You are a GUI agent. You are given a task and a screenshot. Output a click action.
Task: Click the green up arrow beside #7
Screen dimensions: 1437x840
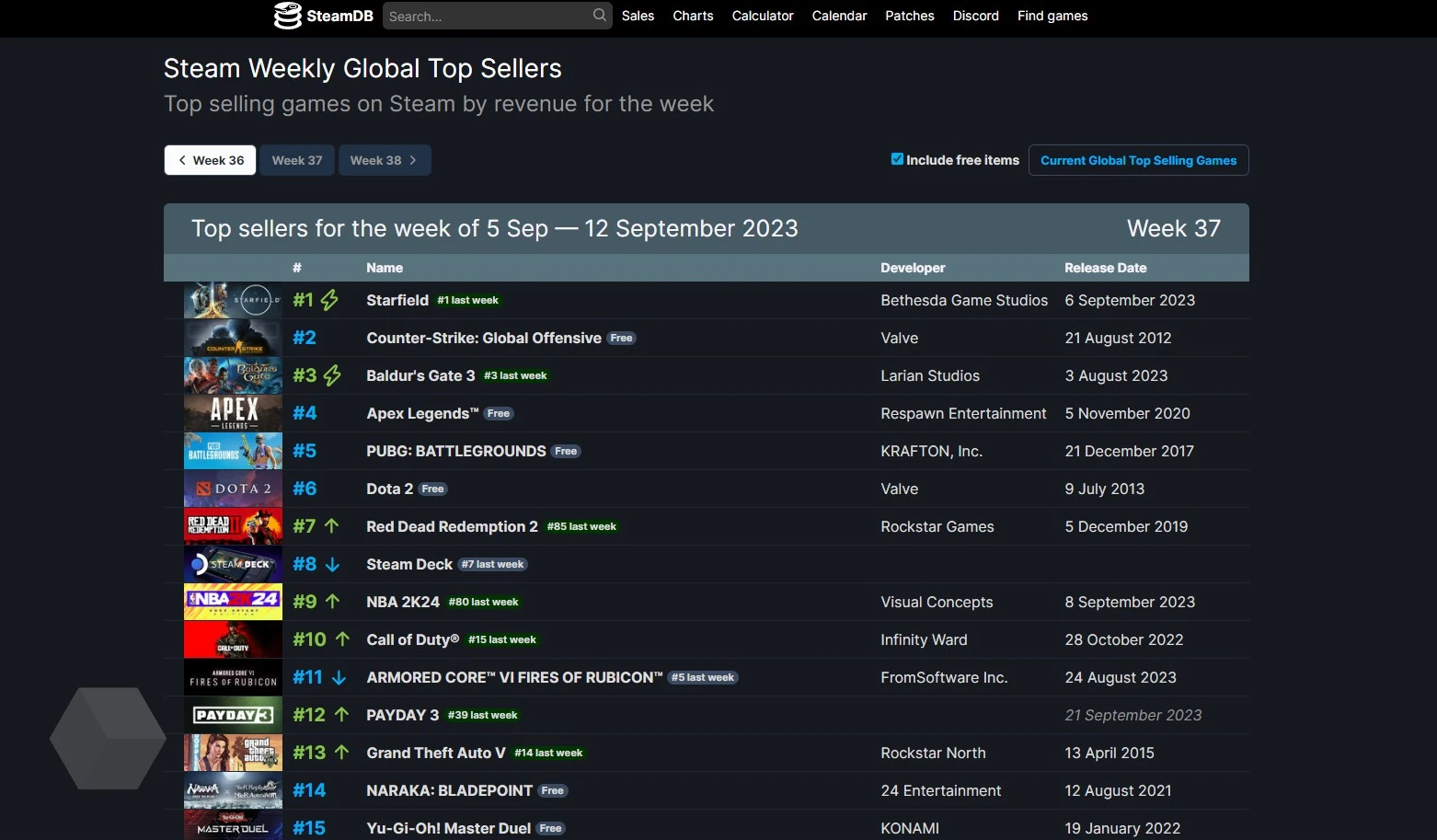332,526
